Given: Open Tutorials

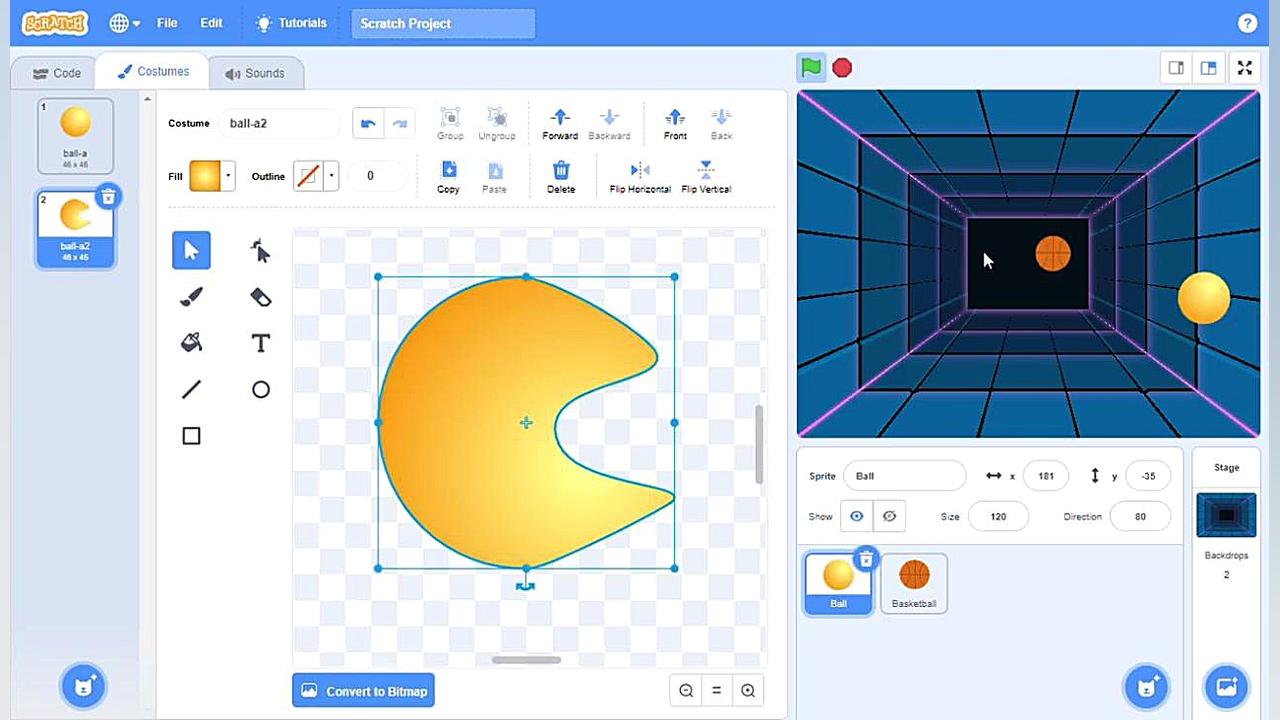Looking at the screenshot, I should 291,23.
